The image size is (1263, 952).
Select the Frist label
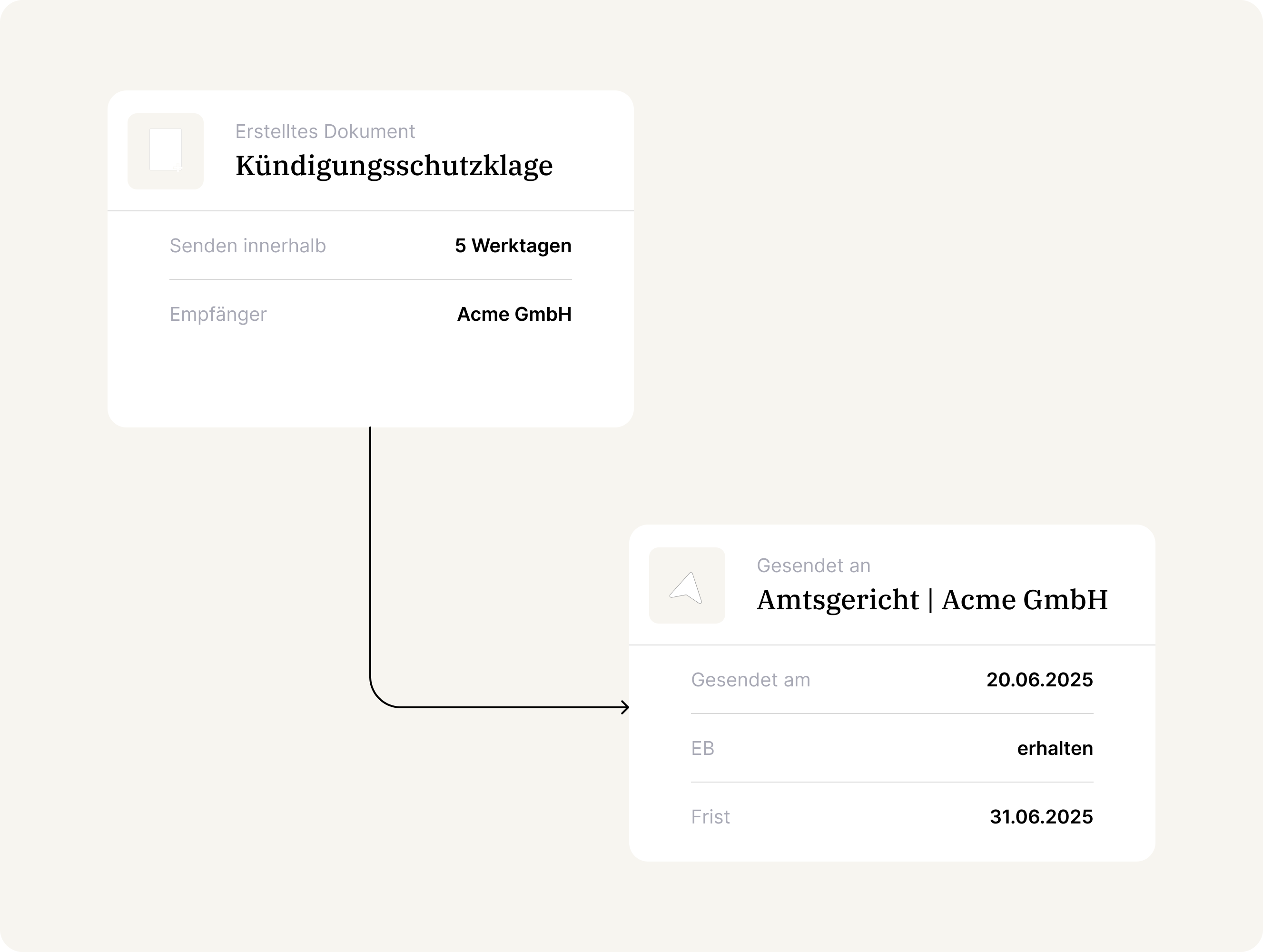(710, 817)
